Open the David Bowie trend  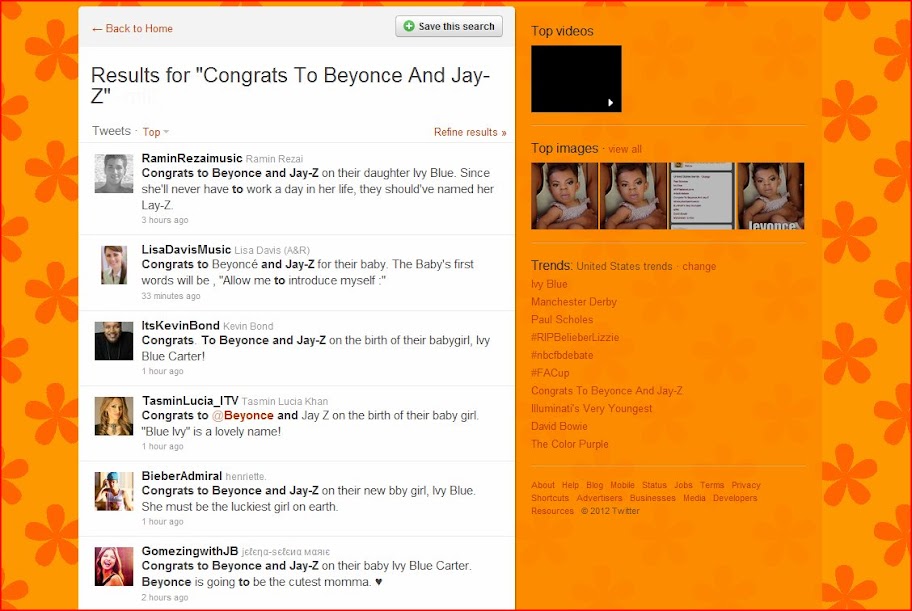click(559, 427)
